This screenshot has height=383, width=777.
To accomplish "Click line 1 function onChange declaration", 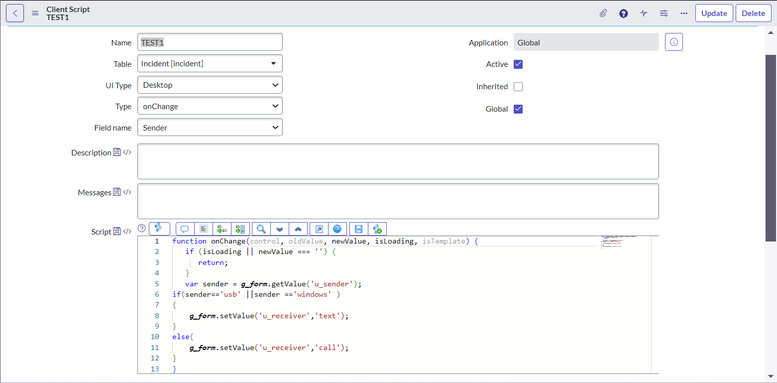I will tap(325, 241).
